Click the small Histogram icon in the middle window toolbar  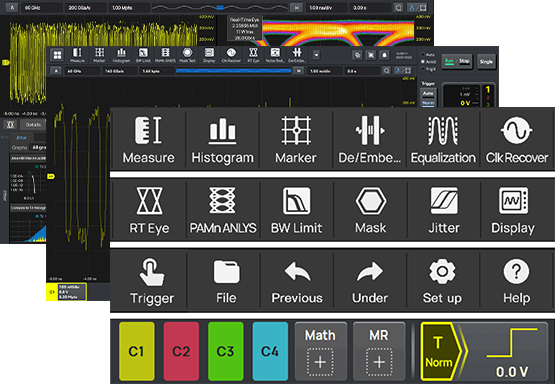tap(121, 55)
